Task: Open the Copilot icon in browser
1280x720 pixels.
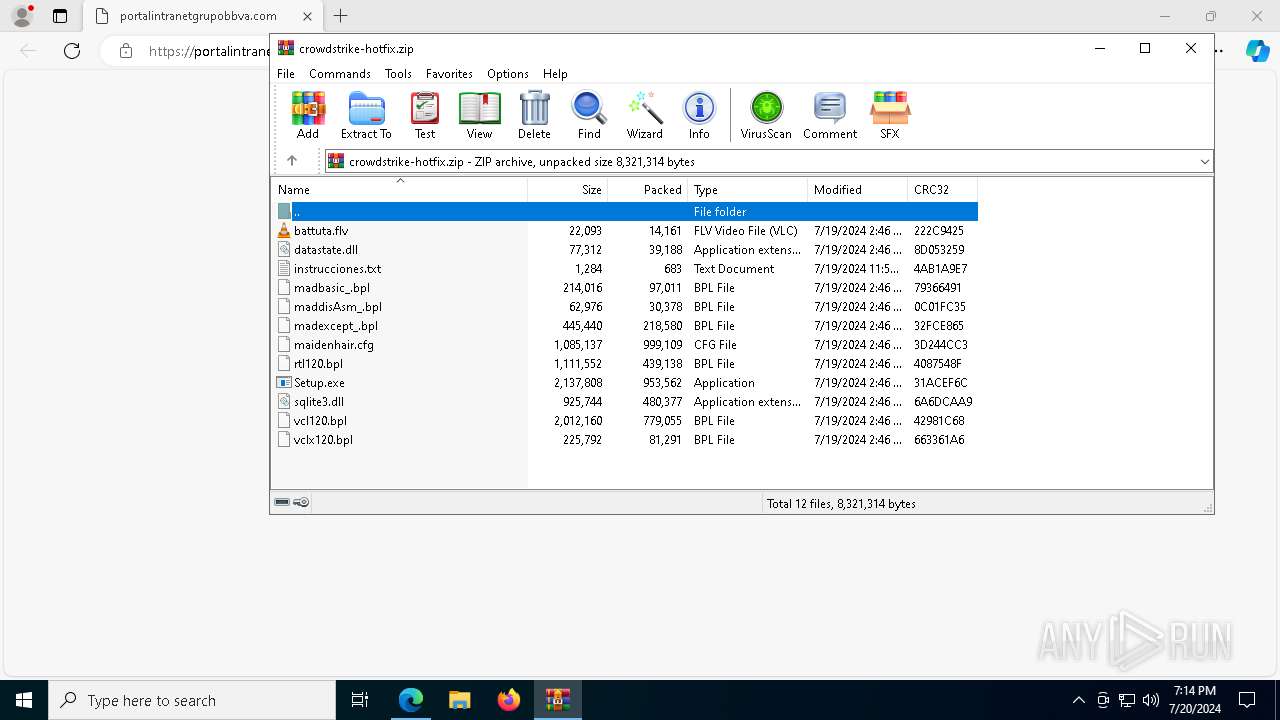Action: click(x=1257, y=51)
